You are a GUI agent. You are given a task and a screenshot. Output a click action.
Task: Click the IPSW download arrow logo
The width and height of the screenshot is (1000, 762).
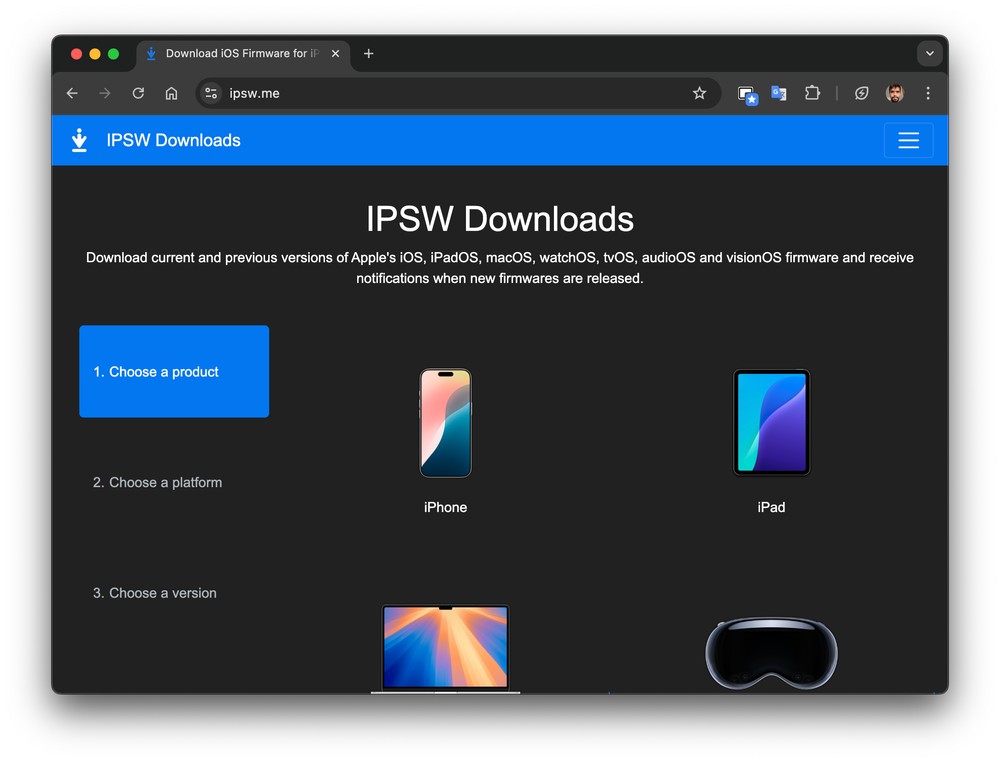point(79,140)
